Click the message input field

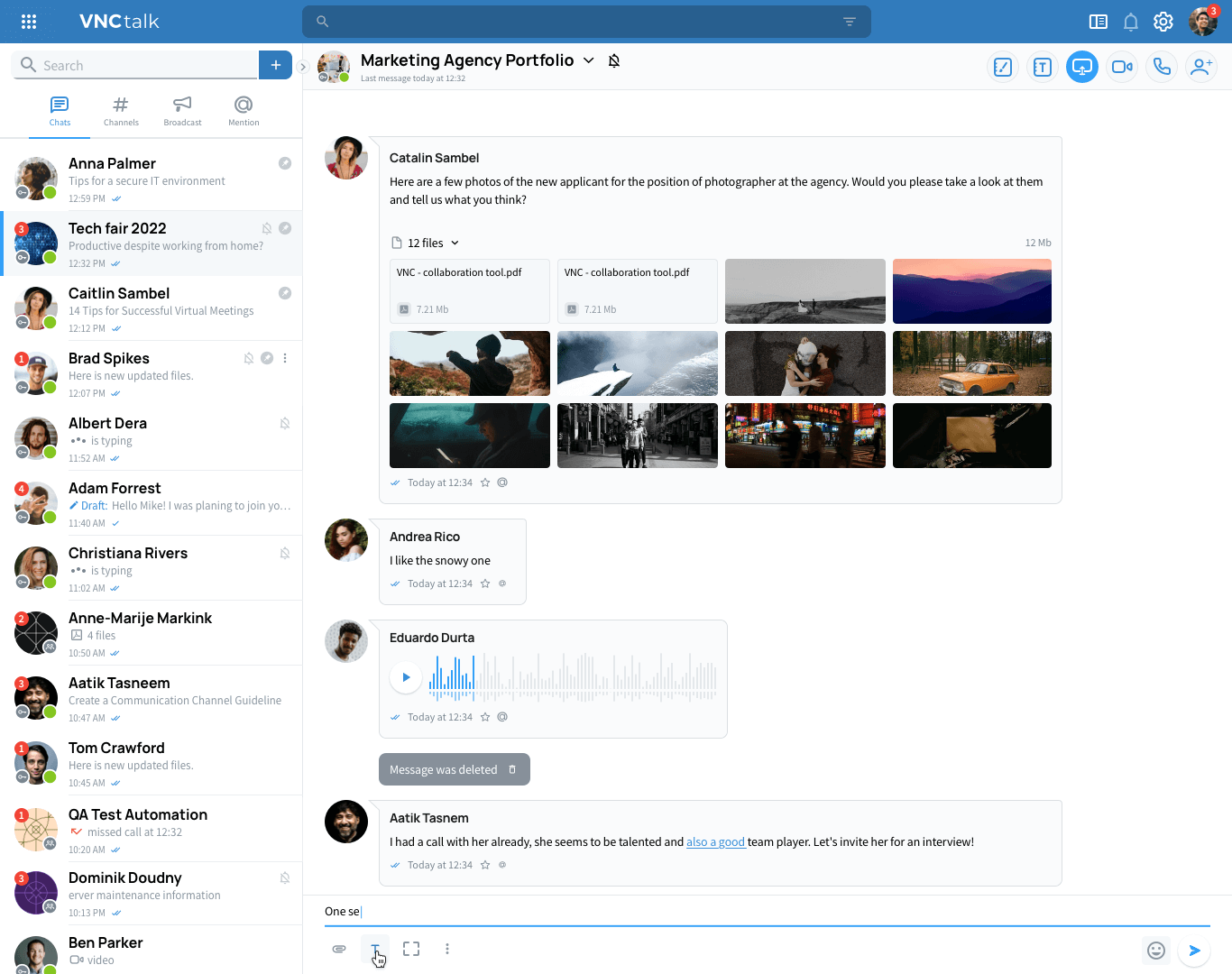click(x=767, y=911)
